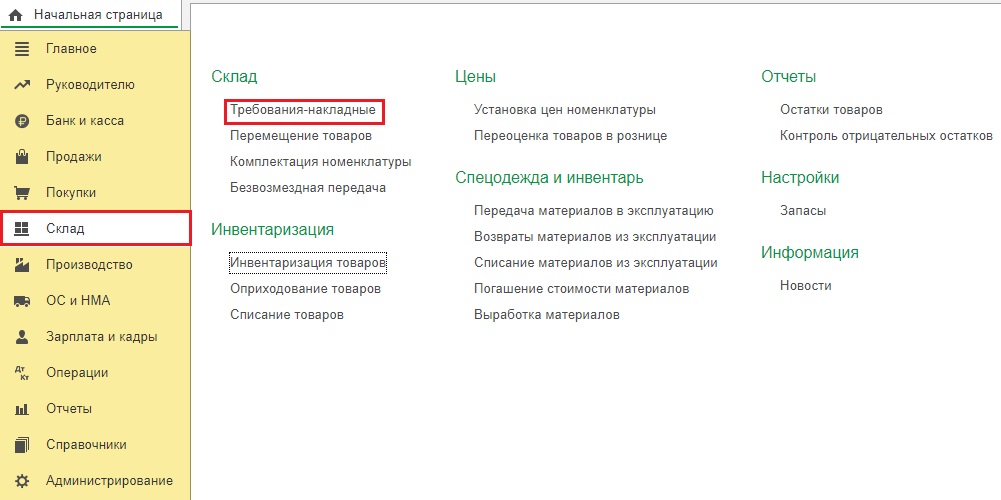The image size is (1001, 500).
Task: Select the Склад section in sidebar
Action: 95,229
